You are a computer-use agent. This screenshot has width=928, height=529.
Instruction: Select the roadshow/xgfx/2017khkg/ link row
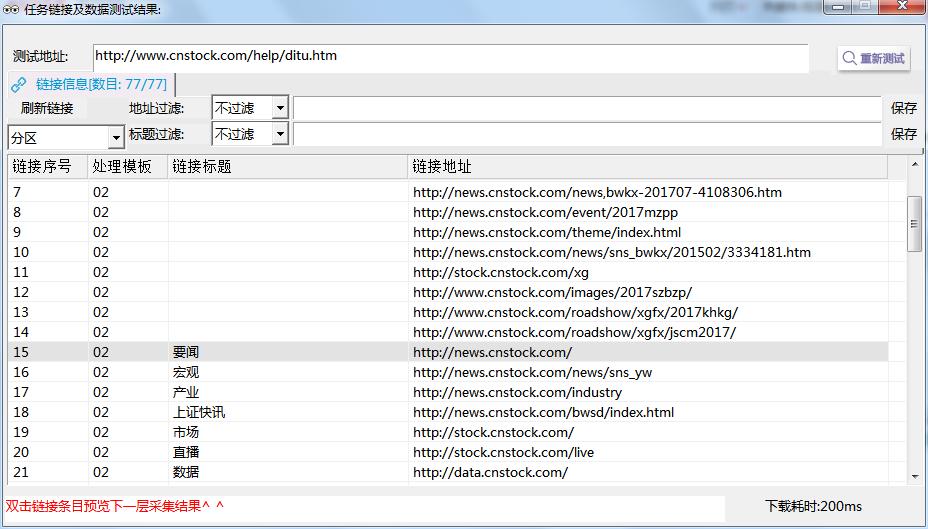point(448,312)
